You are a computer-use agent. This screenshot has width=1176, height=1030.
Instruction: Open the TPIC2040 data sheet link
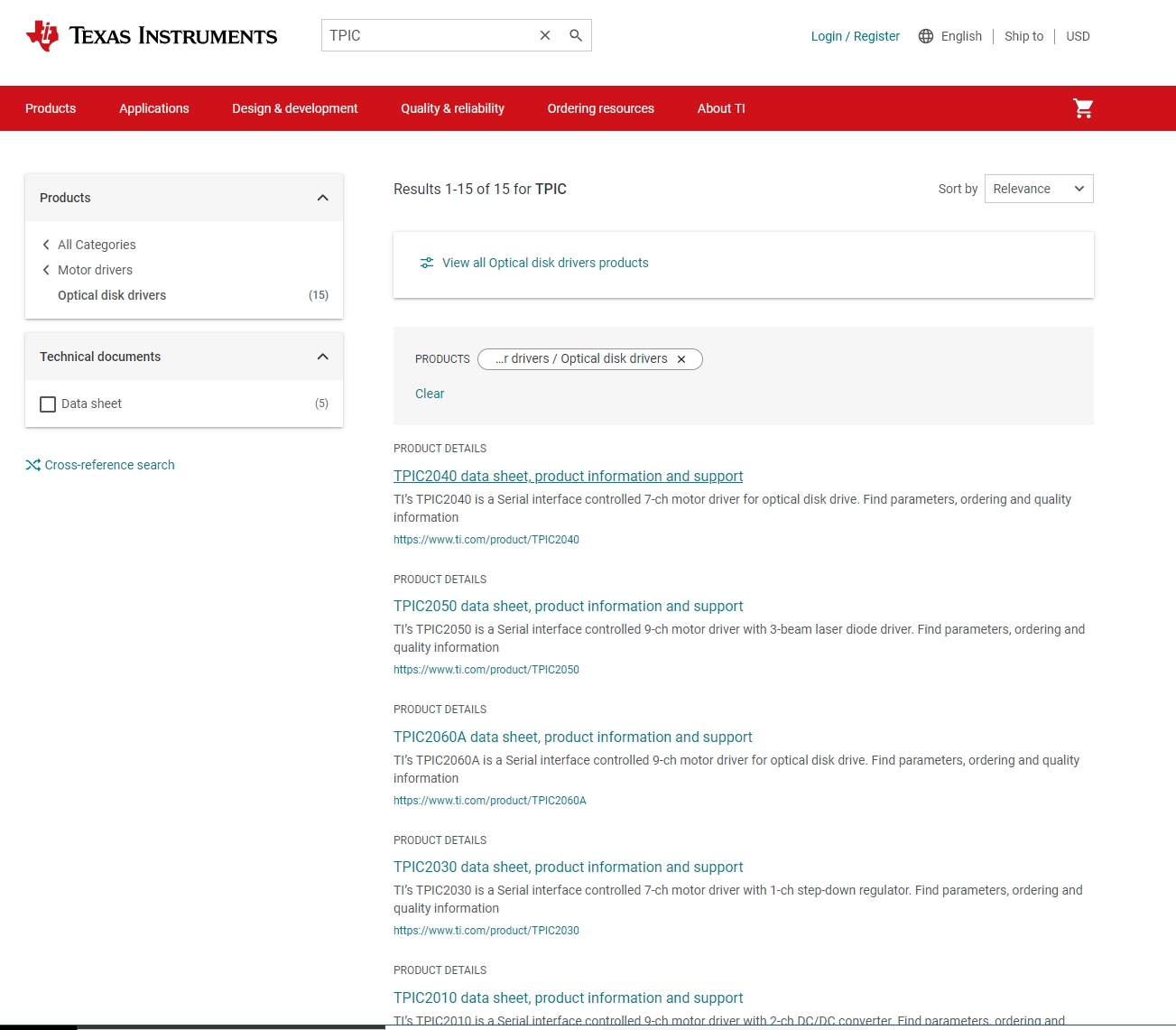[x=568, y=476]
